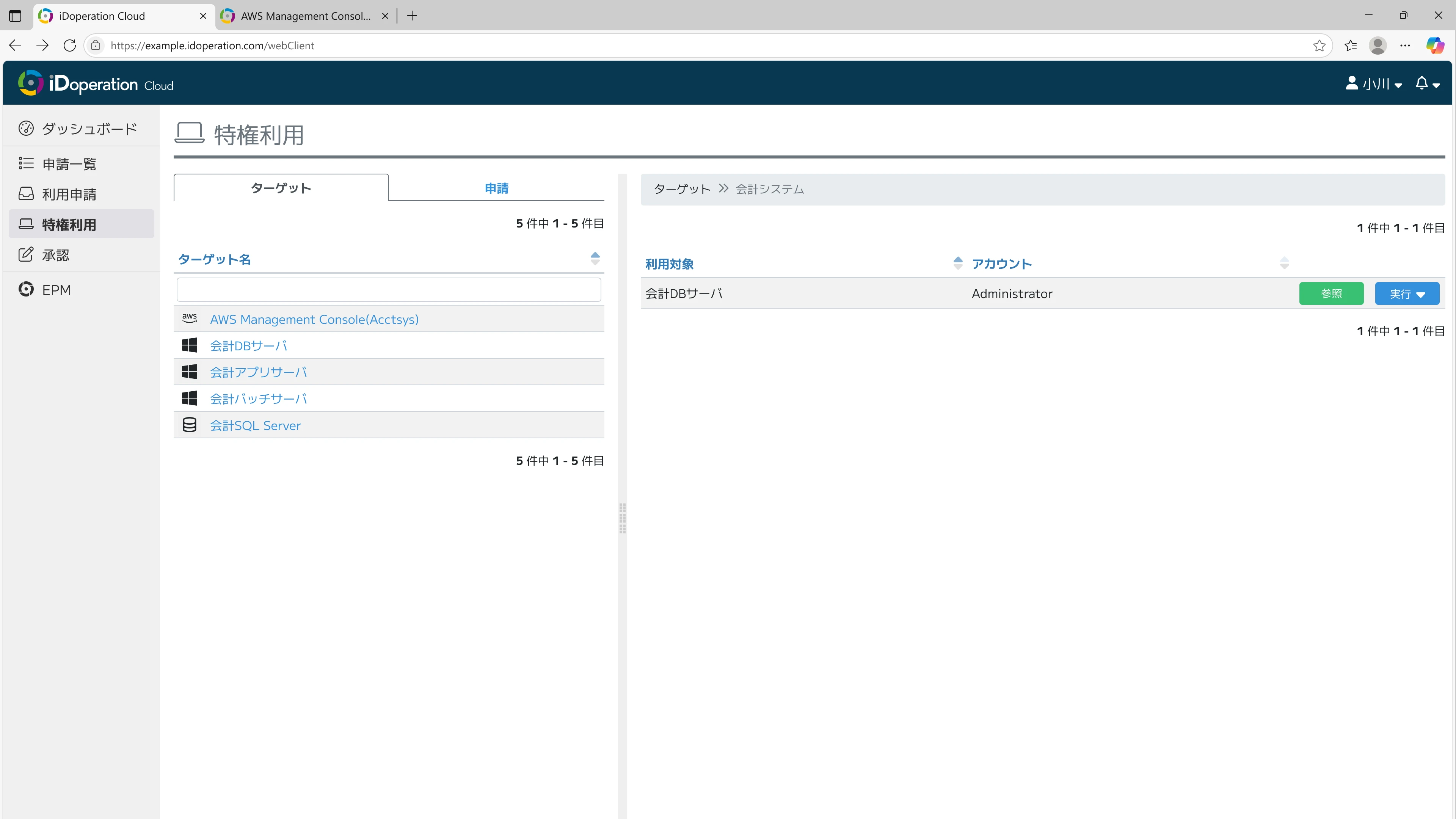Sort the list by ターゲット名 arrows
Screen dimensions: 1456x819
(595, 259)
